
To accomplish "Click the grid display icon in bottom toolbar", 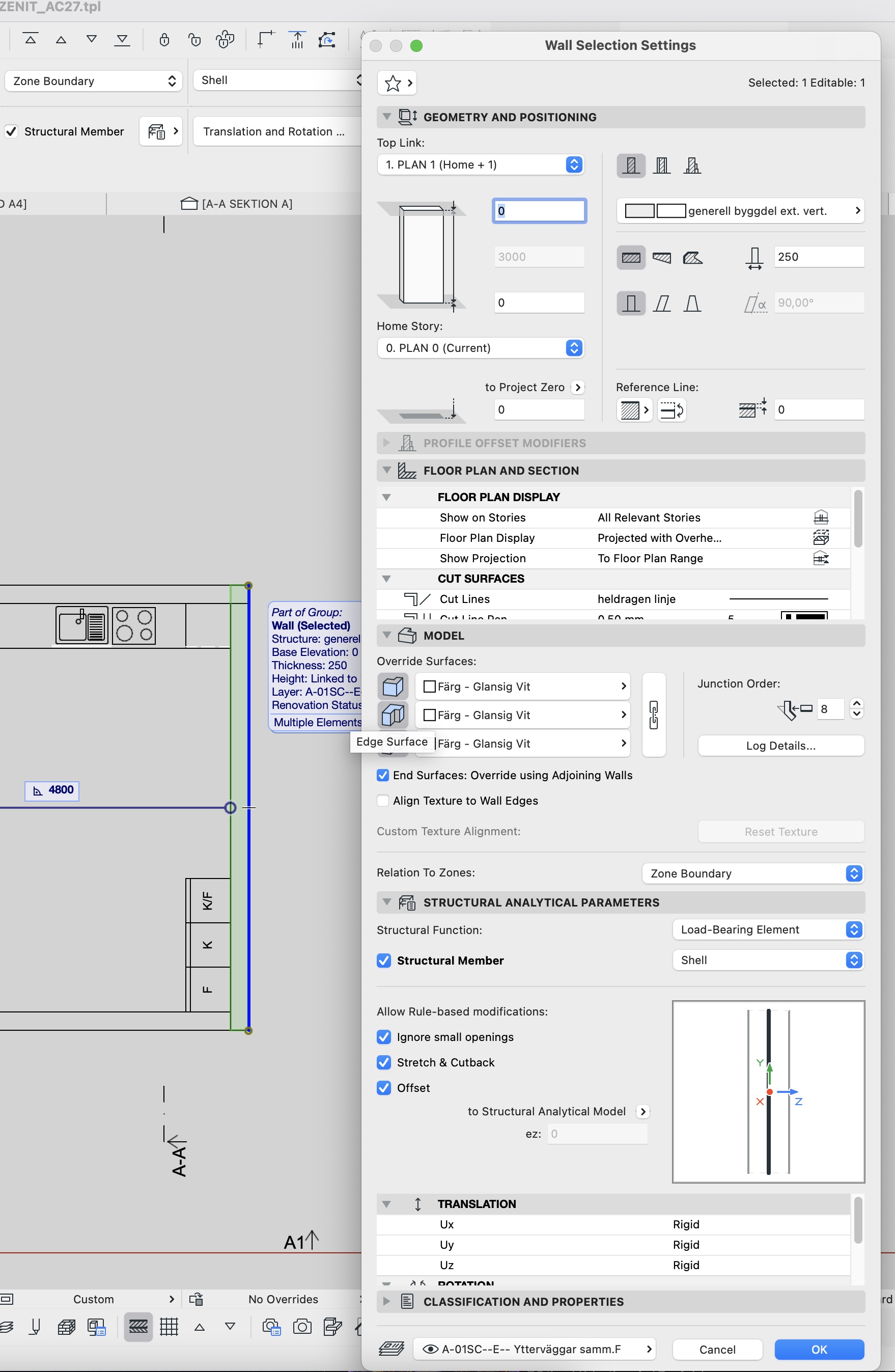I will click(169, 1327).
